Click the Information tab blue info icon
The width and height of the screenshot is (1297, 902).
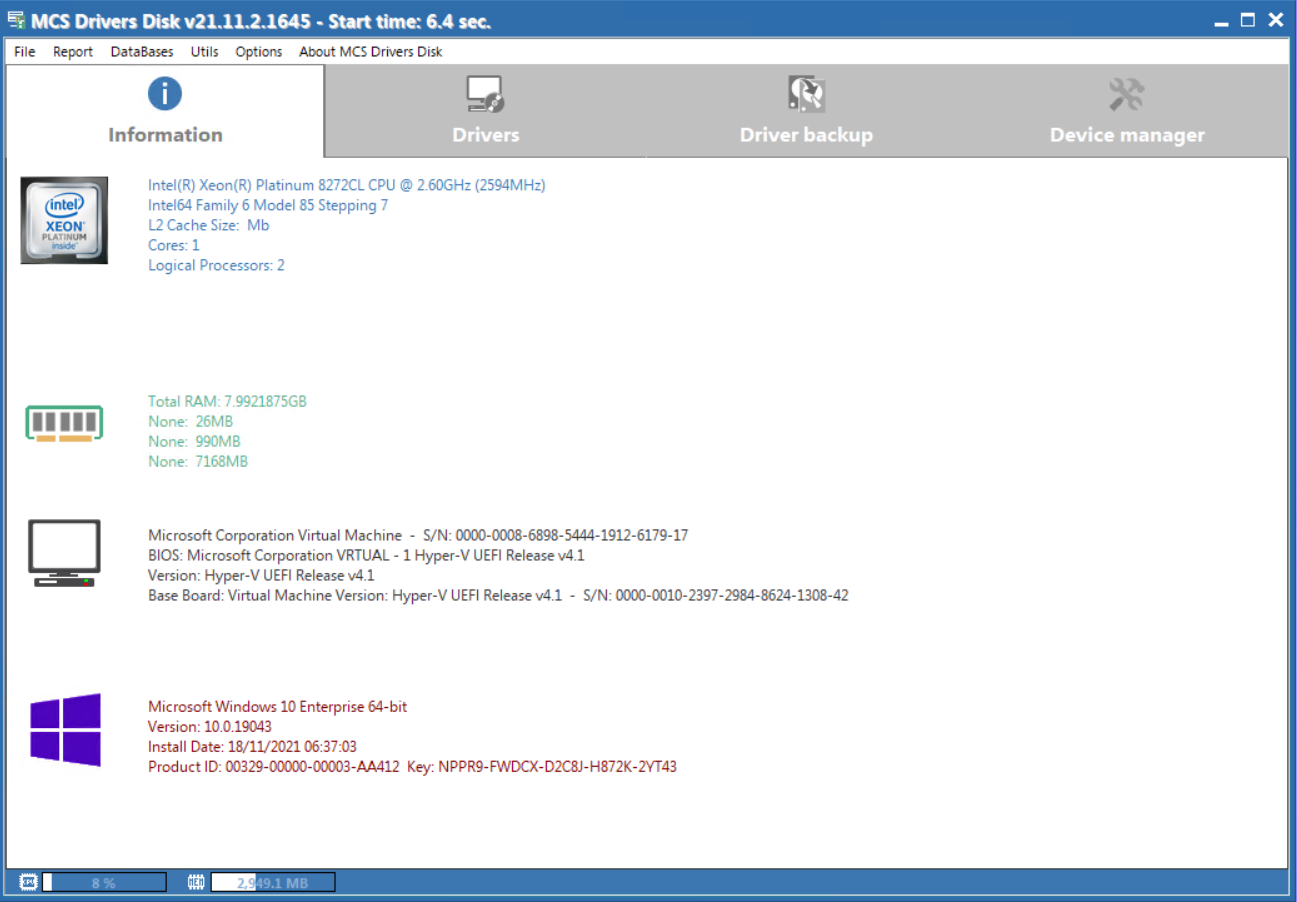(165, 94)
